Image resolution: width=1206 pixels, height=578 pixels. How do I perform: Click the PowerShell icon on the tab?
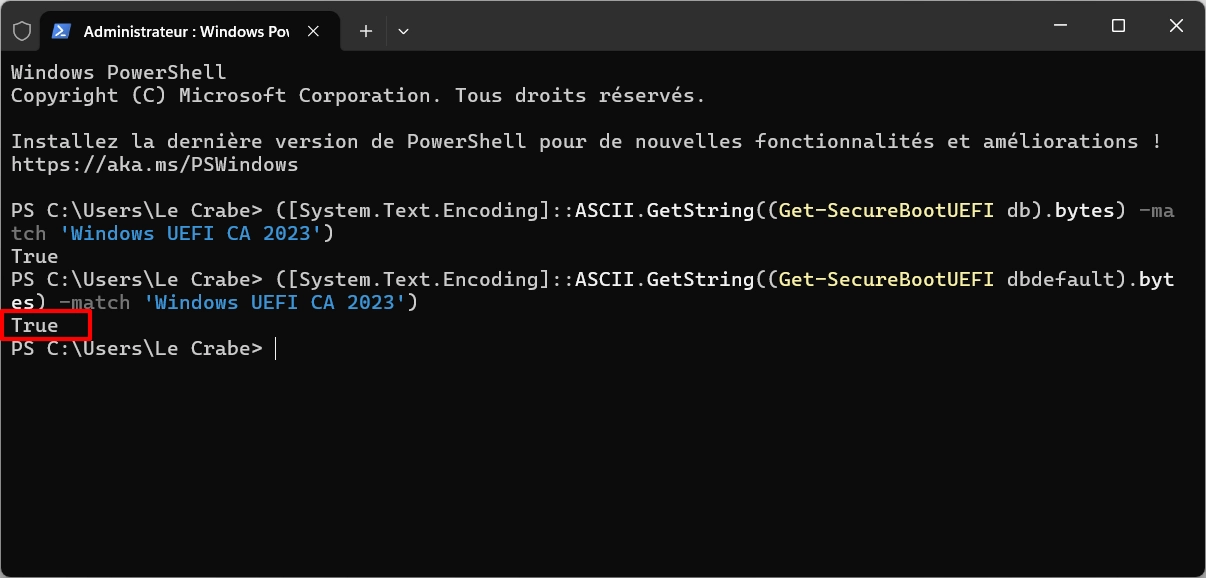pos(61,31)
